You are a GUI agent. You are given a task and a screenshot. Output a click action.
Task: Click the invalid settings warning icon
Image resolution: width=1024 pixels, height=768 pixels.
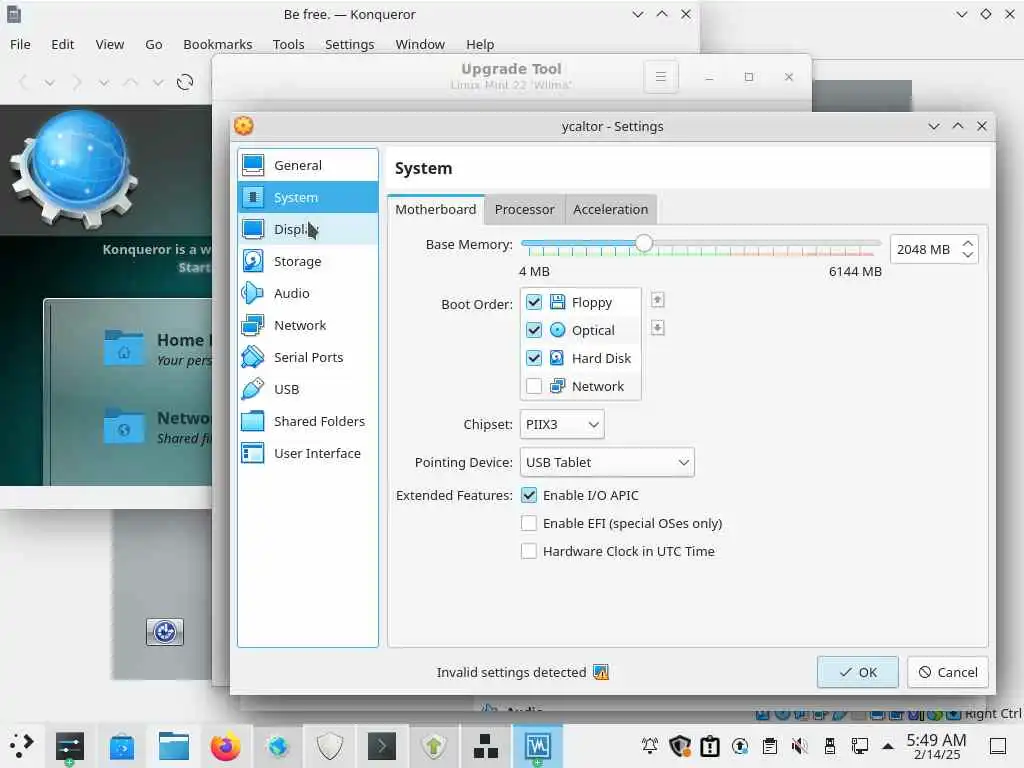point(601,672)
